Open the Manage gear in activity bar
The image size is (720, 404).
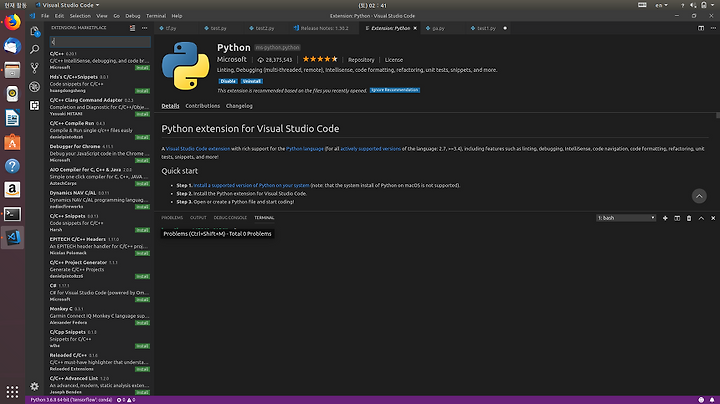[x=34, y=386]
